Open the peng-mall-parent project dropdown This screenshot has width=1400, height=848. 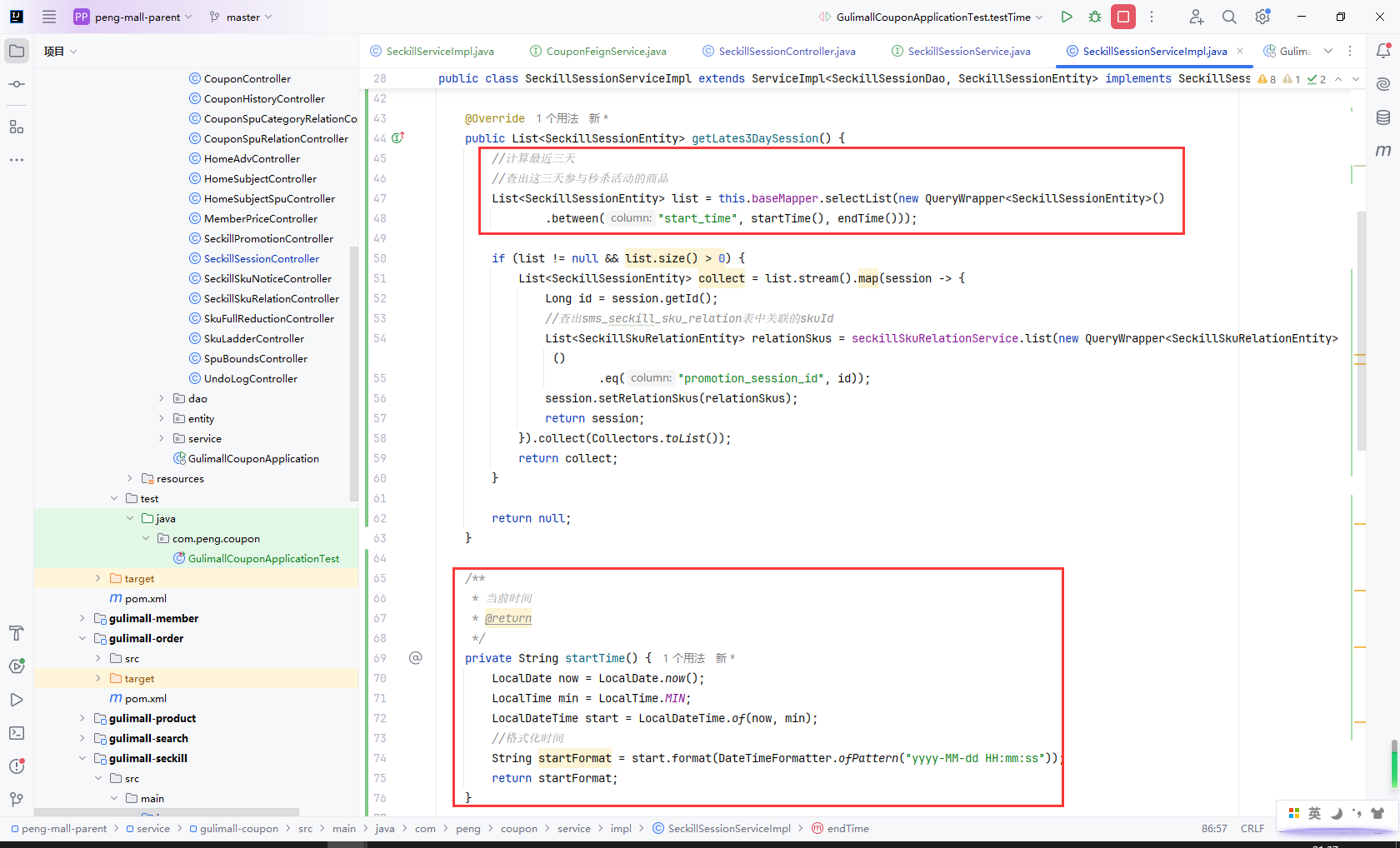[x=133, y=17]
